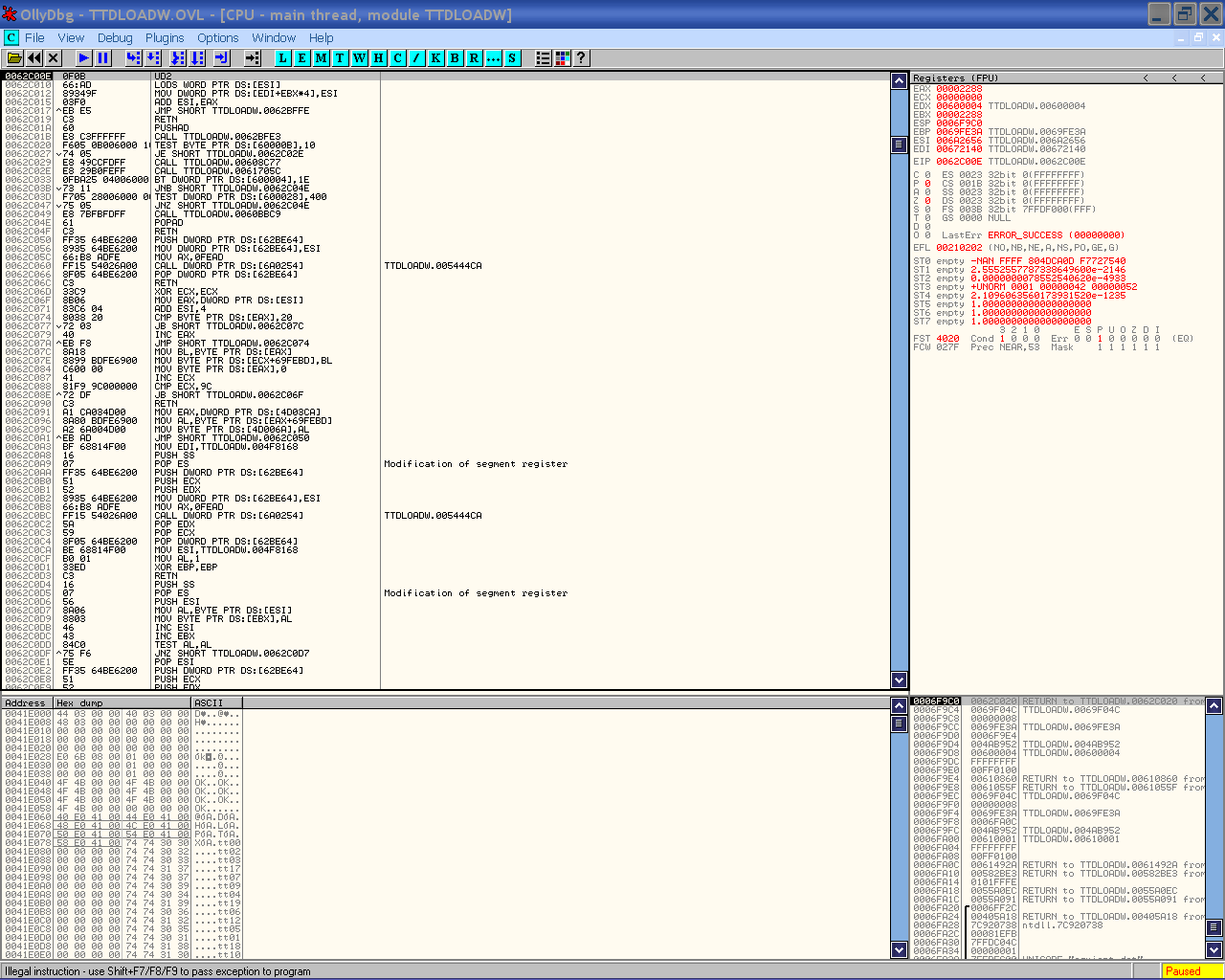
Task: Click the Registers (FPU) header bar
Action: pos(1066,78)
